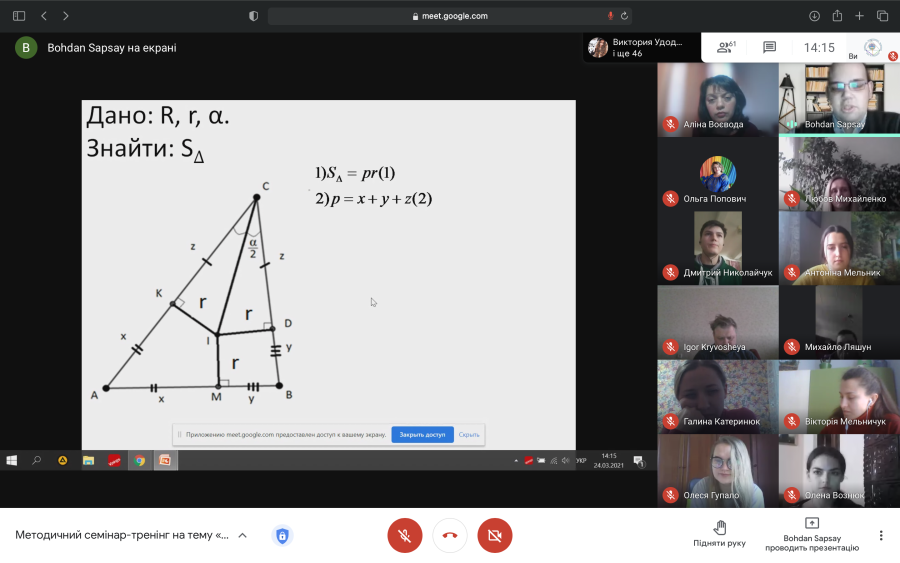This screenshot has width=900, height=563.
Task: Click the tray volume speaker icon
Action: click(565, 460)
